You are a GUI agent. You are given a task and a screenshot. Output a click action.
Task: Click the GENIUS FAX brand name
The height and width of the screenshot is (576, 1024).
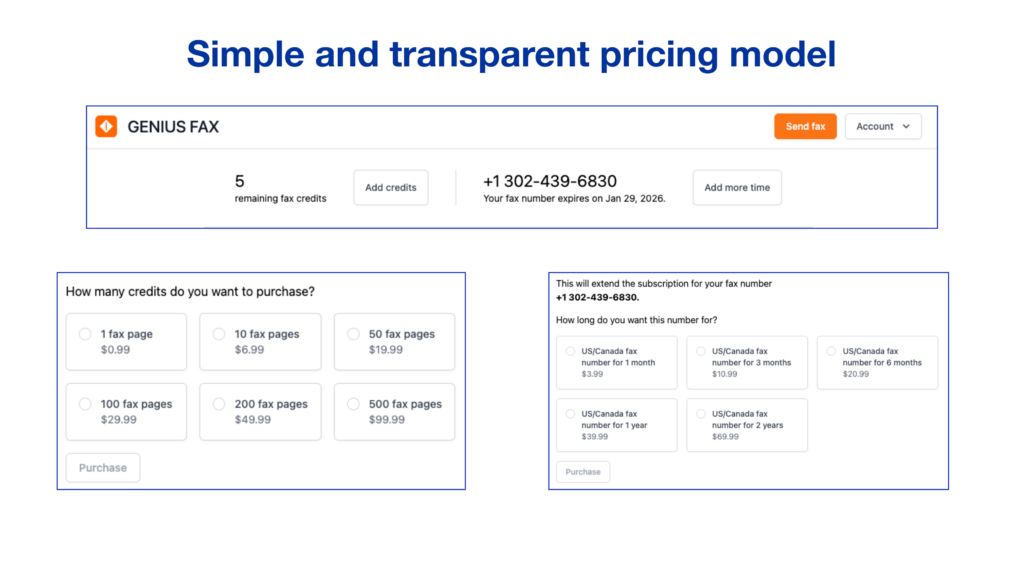tap(173, 127)
